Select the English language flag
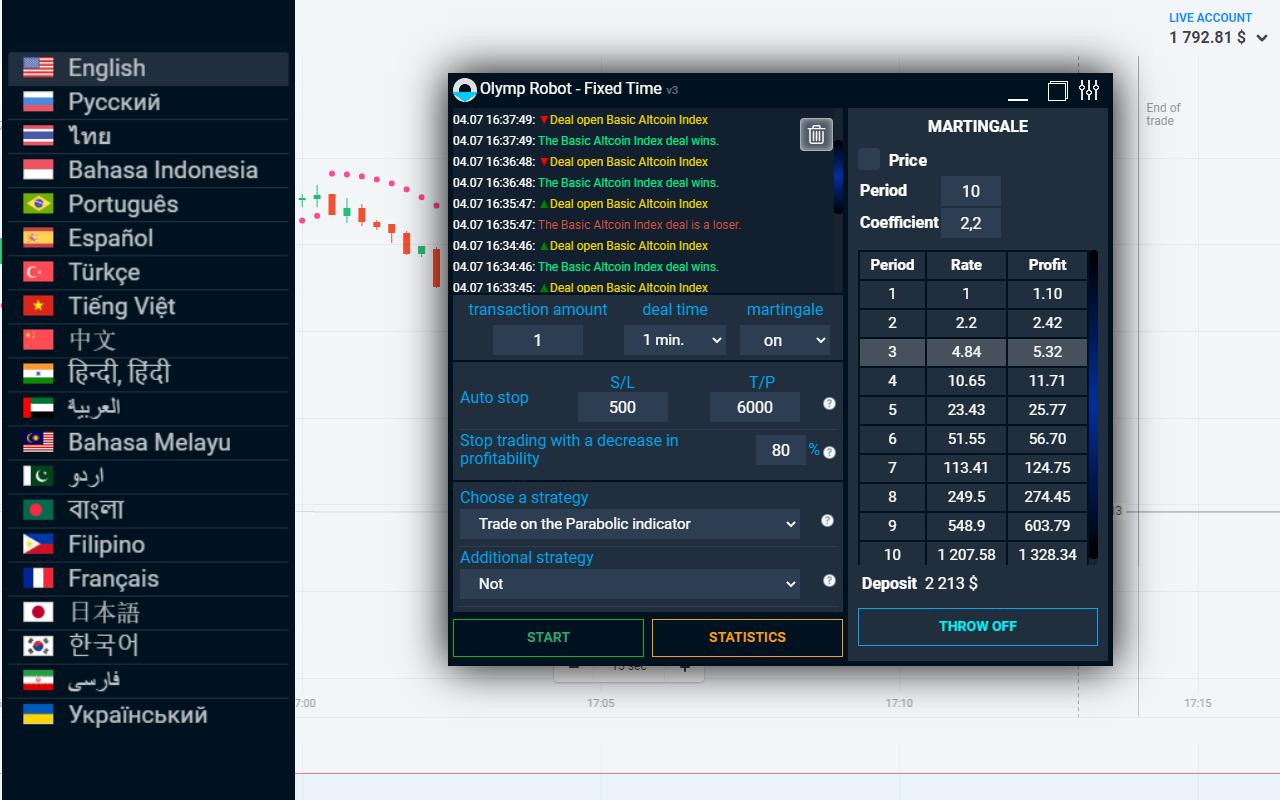The width and height of the screenshot is (1280, 800). coord(38,68)
